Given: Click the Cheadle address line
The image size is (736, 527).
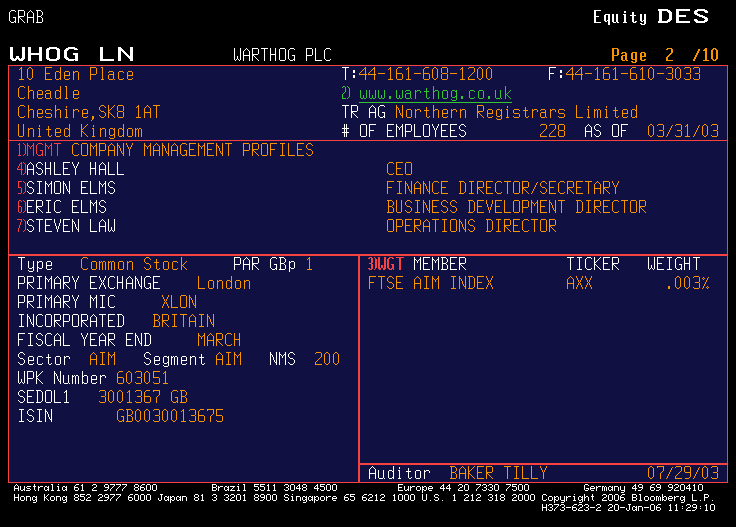Looking at the screenshot, I should coord(48,93).
